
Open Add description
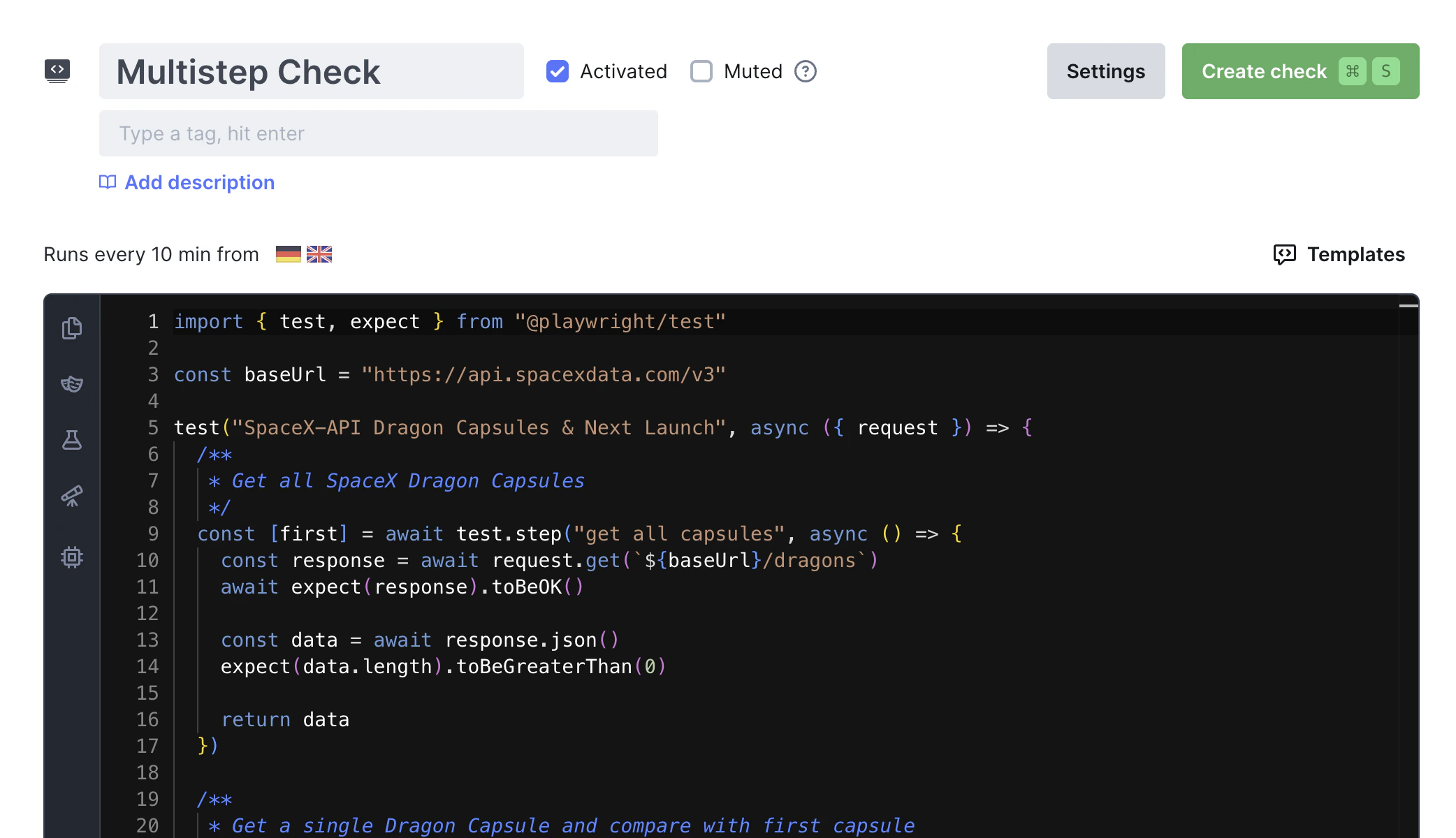coord(199,182)
